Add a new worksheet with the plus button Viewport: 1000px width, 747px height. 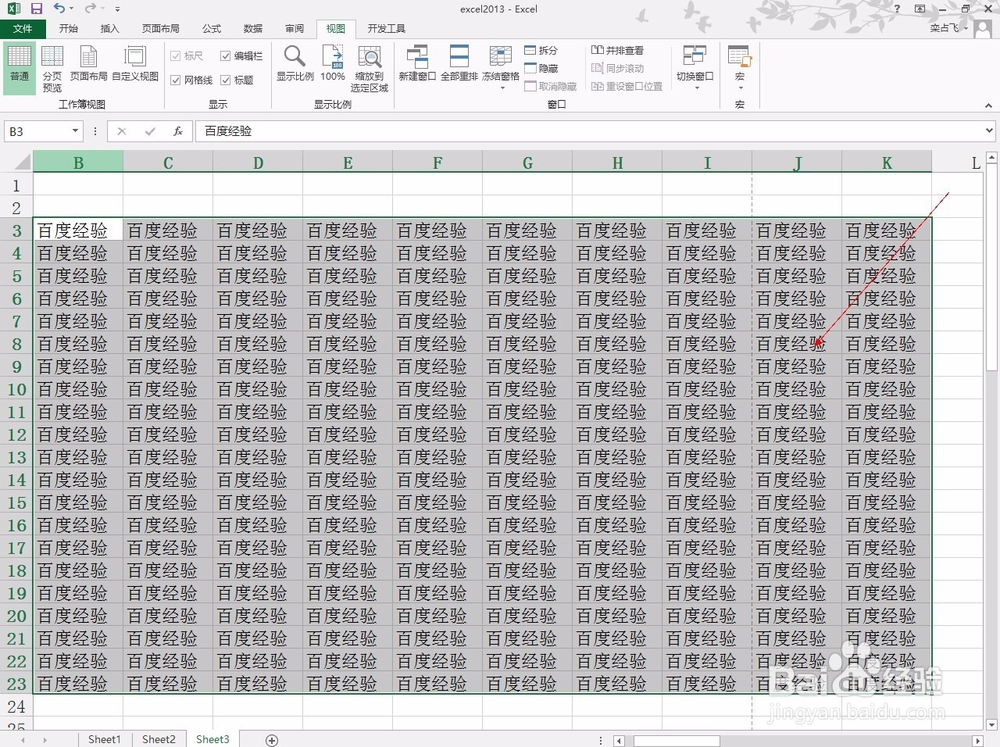pyautogui.click(x=270, y=739)
